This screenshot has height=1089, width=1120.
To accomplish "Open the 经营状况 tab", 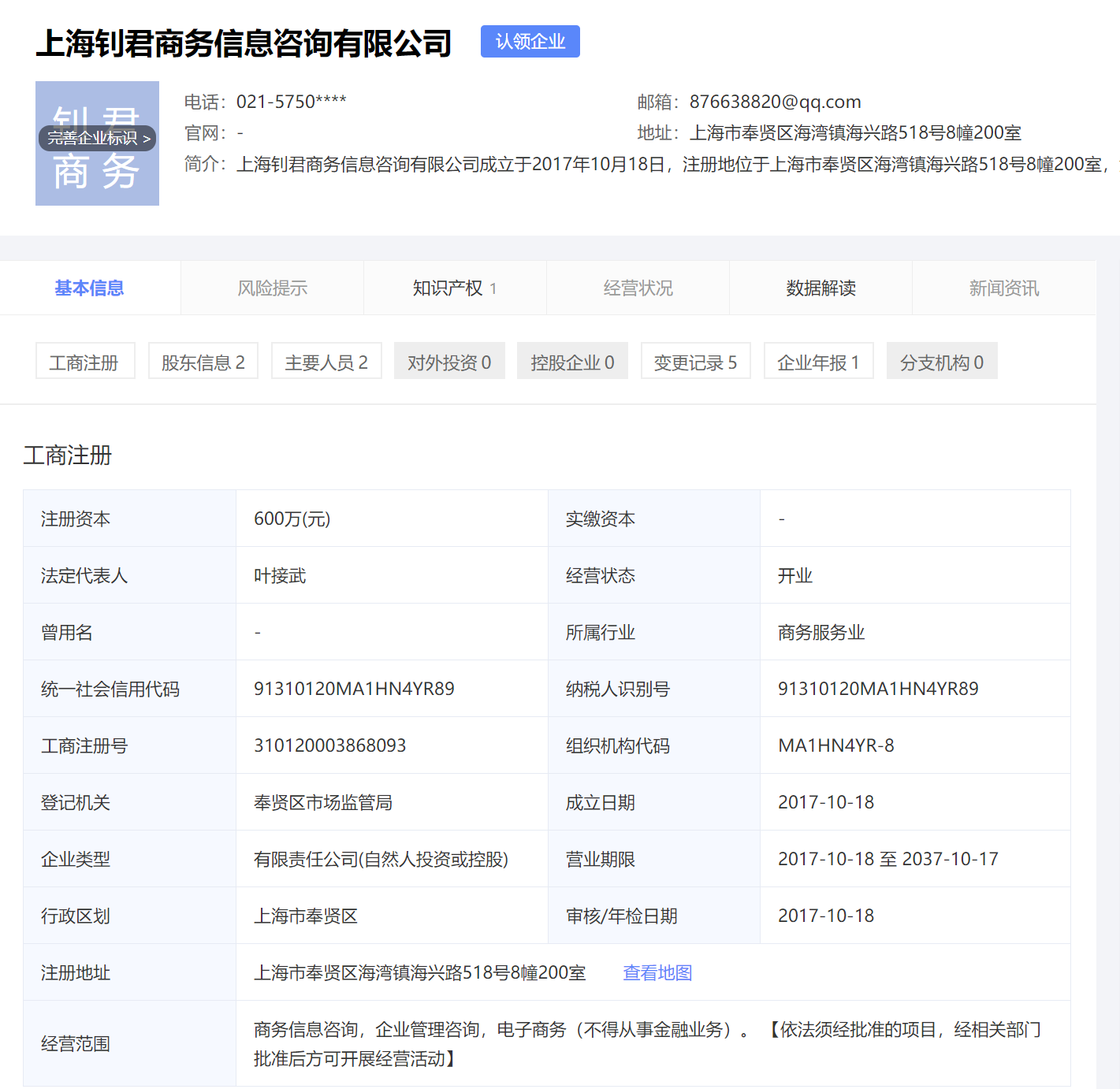I will click(638, 288).
